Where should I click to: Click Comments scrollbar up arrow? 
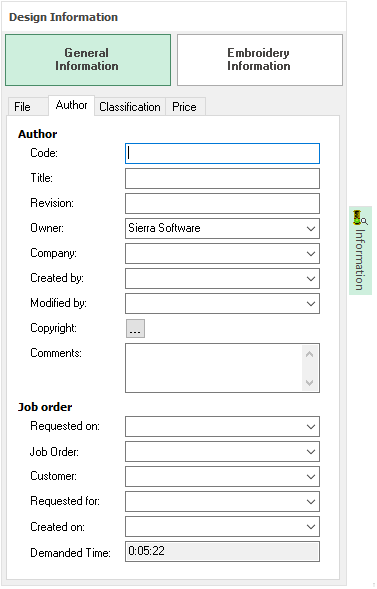click(310, 354)
